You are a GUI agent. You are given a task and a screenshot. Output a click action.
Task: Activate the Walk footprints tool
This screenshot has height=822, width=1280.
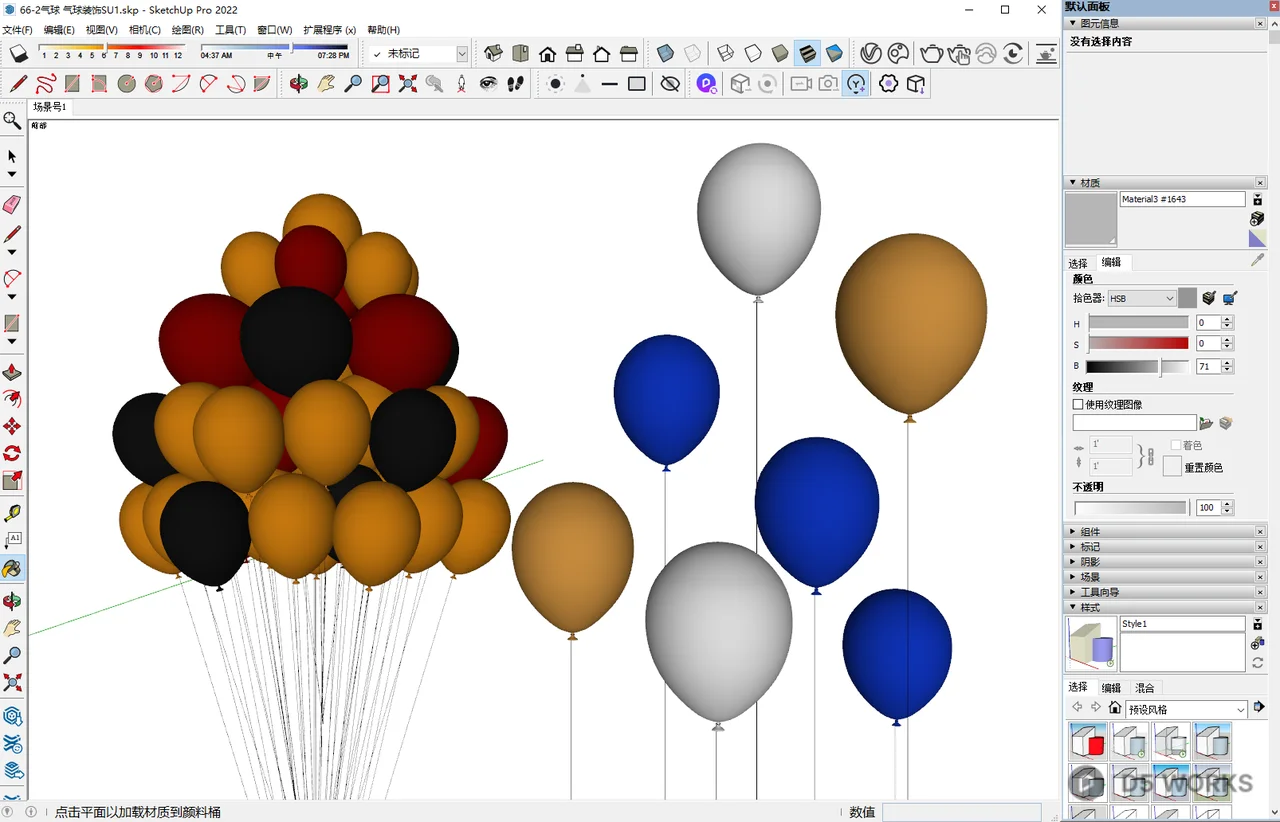pyautogui.click(x=515, y=84)
